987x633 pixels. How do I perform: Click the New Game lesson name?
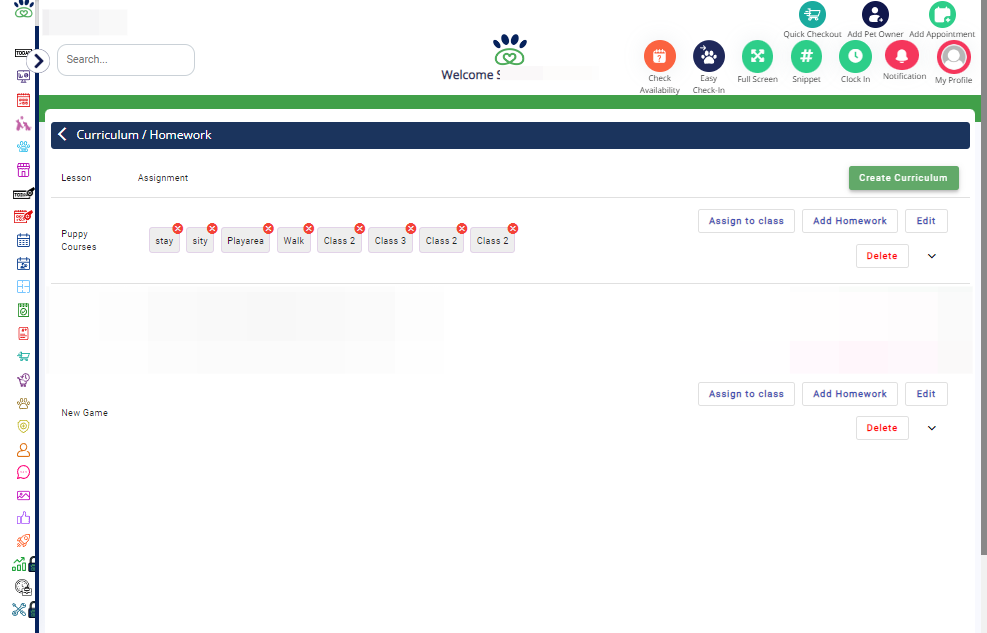pos(84,413)
